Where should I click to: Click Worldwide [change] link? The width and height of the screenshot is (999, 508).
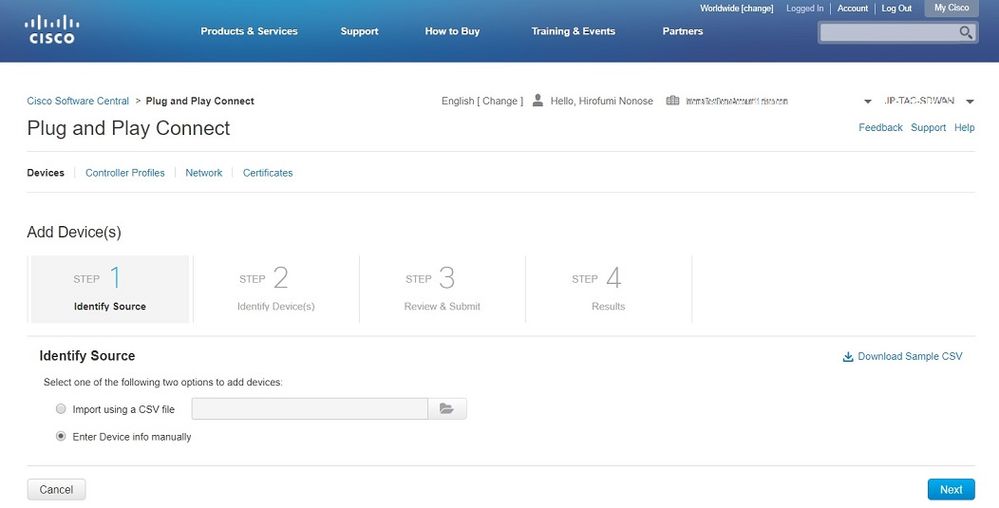737,8
